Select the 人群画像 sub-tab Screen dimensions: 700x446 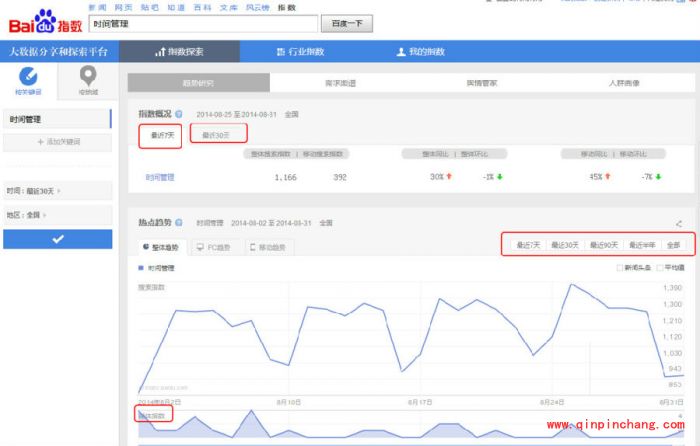624,83
